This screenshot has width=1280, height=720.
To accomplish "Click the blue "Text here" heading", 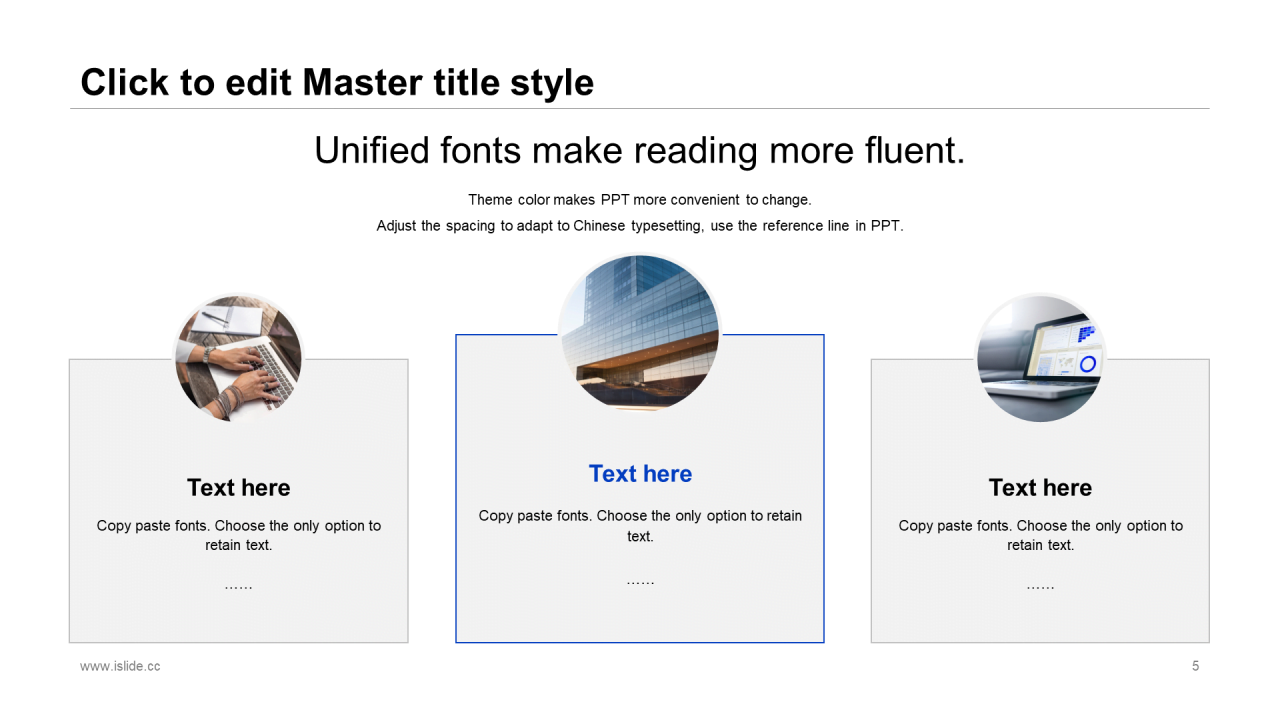I will click(640, 474).
